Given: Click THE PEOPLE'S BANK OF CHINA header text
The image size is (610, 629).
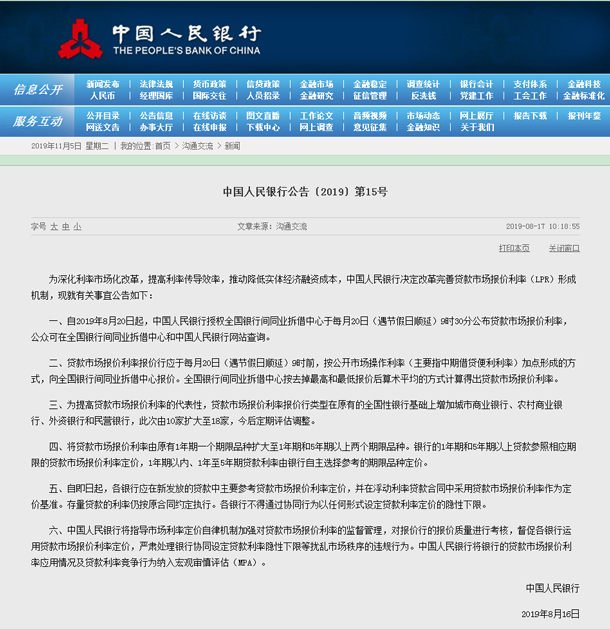Looking at the screenshot, I should click(x=186, y=51).
